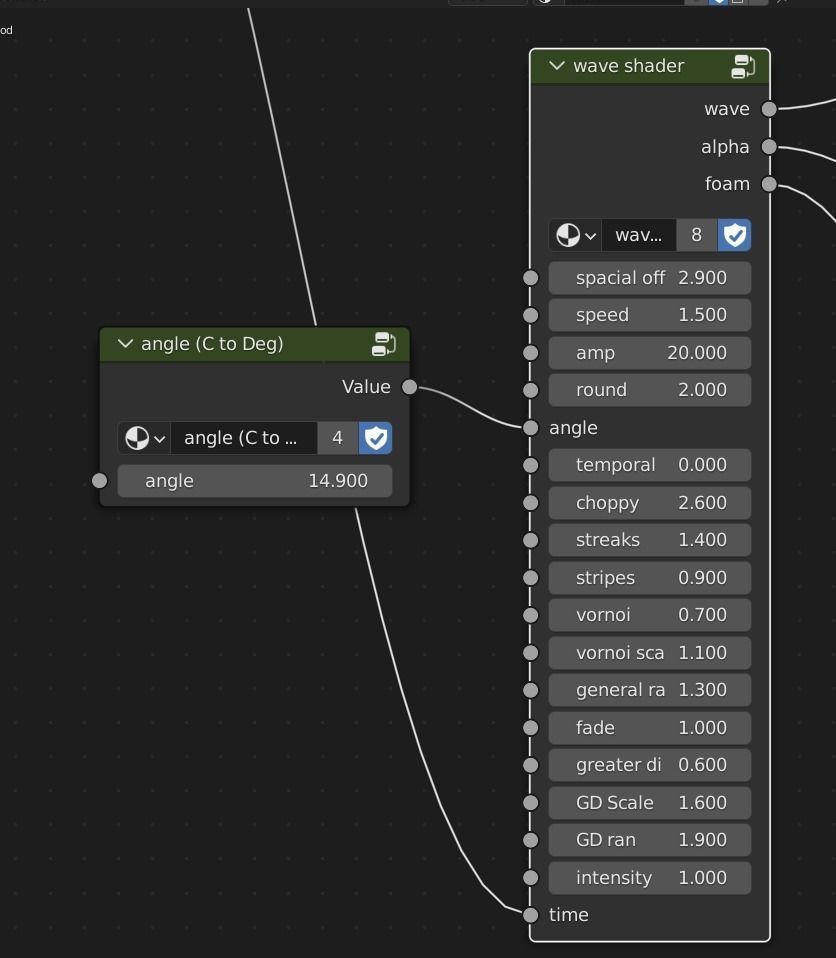Click the GD ran input socket

point(530,840)
